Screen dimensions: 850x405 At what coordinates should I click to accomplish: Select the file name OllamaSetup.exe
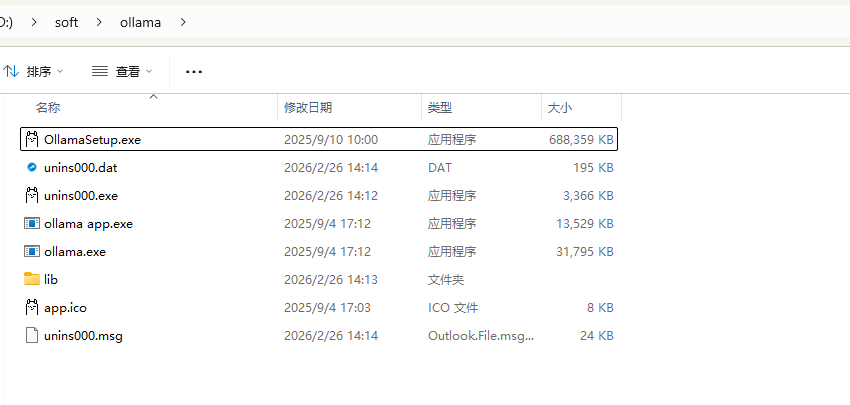pos(92,139)
